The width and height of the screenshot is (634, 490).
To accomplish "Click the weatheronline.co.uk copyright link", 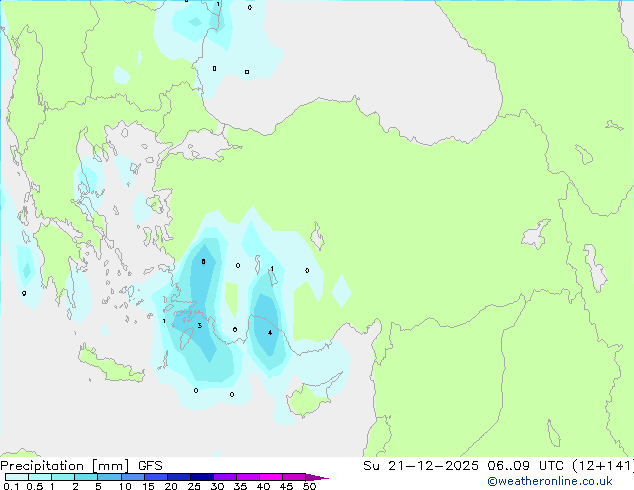I will [x=550, y=481].
